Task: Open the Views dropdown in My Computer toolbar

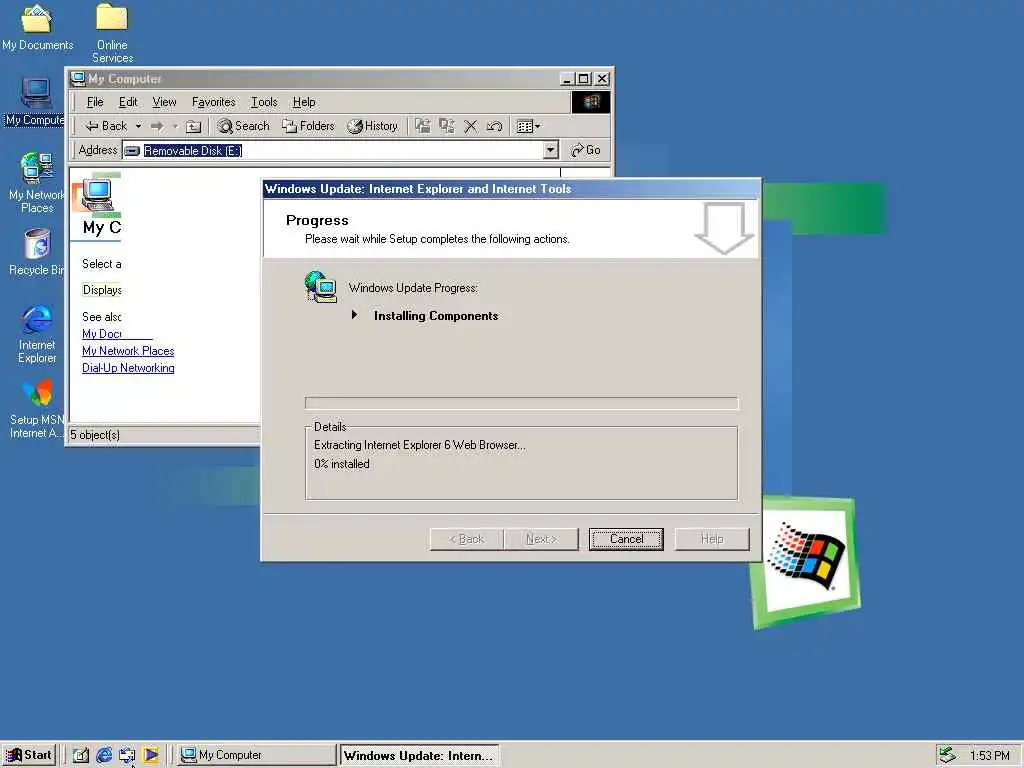Action: (x=528, y=126)
